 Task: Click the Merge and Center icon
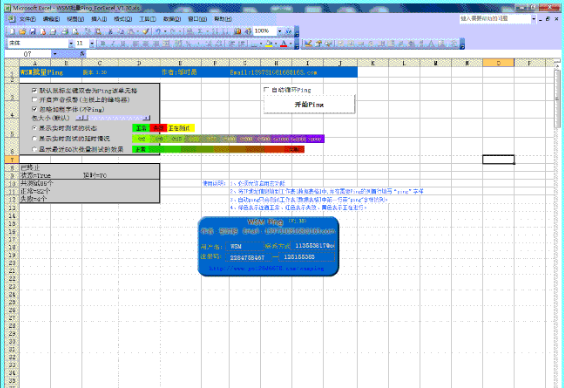(x=167, y=44)
